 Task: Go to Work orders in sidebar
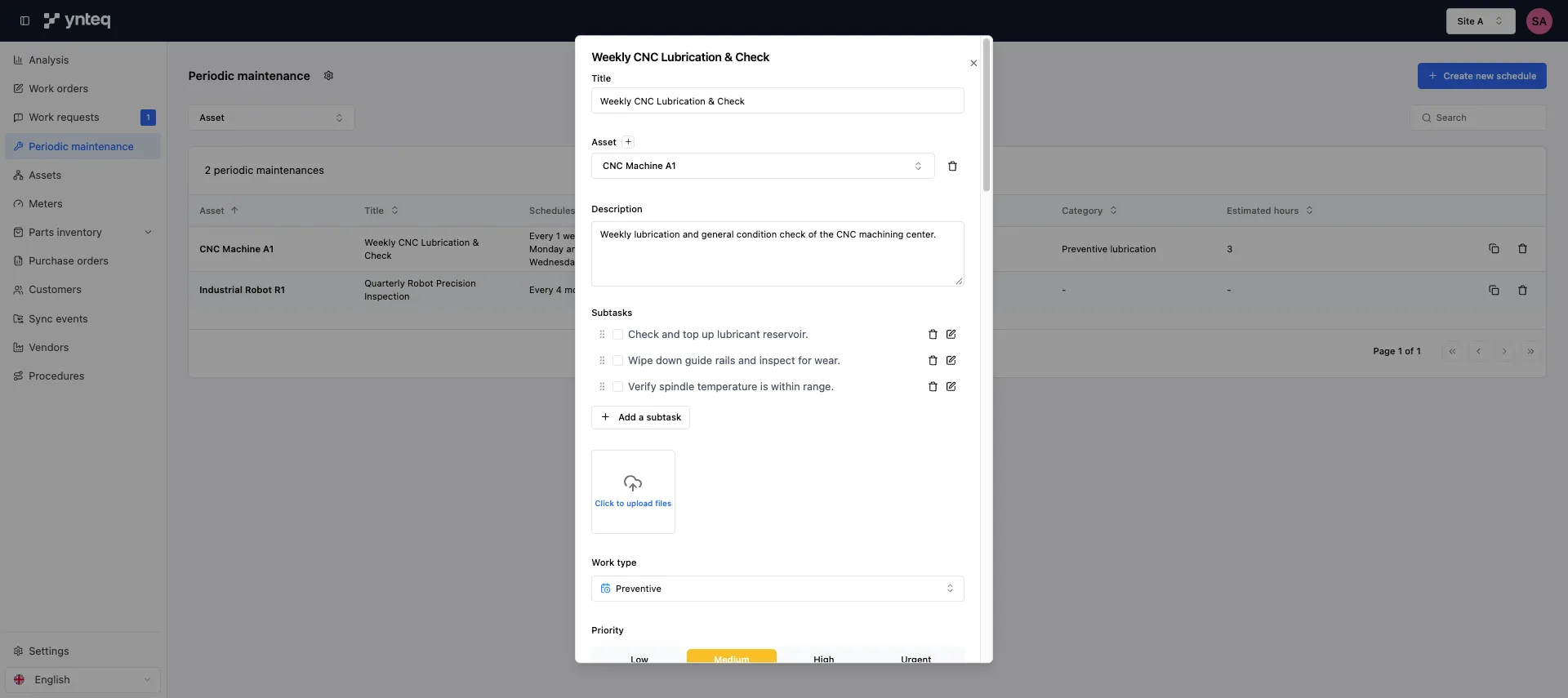pos(82,89)
